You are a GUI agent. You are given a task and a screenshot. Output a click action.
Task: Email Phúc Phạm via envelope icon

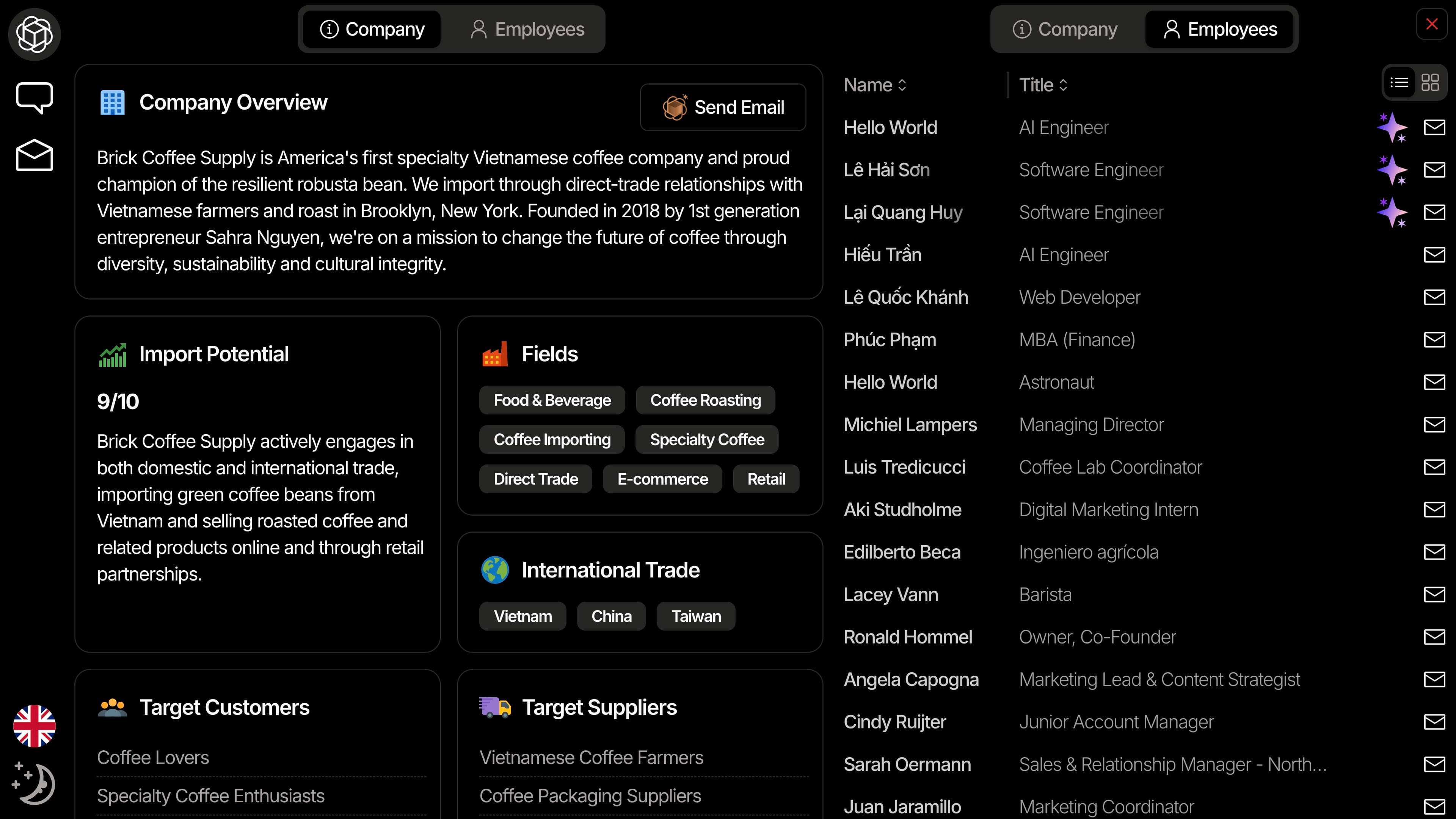coord(1434,340)
